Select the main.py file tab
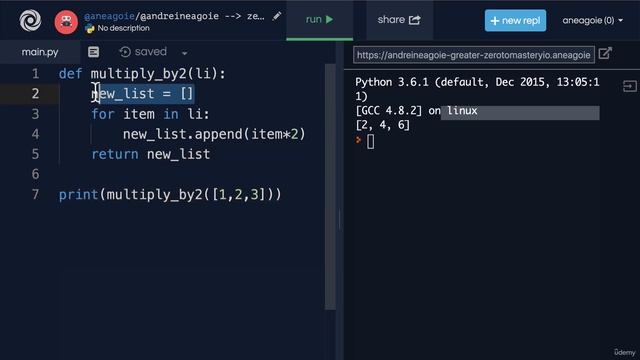 point(40,52)
